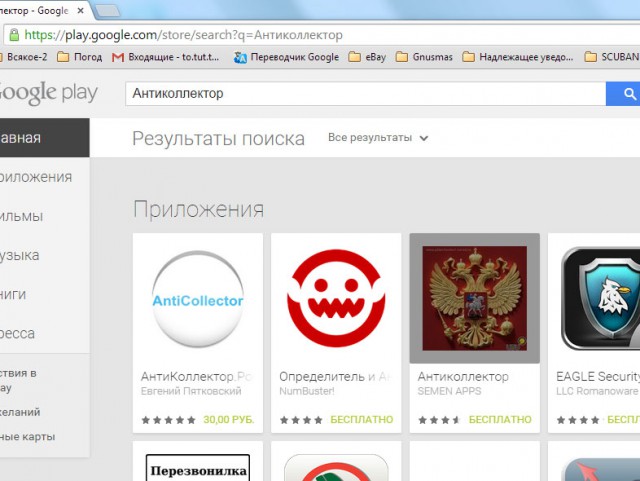This screenshot has width=640, height=481.
Task: Select Пресса in the sidebar
Action: click(18, 334)
